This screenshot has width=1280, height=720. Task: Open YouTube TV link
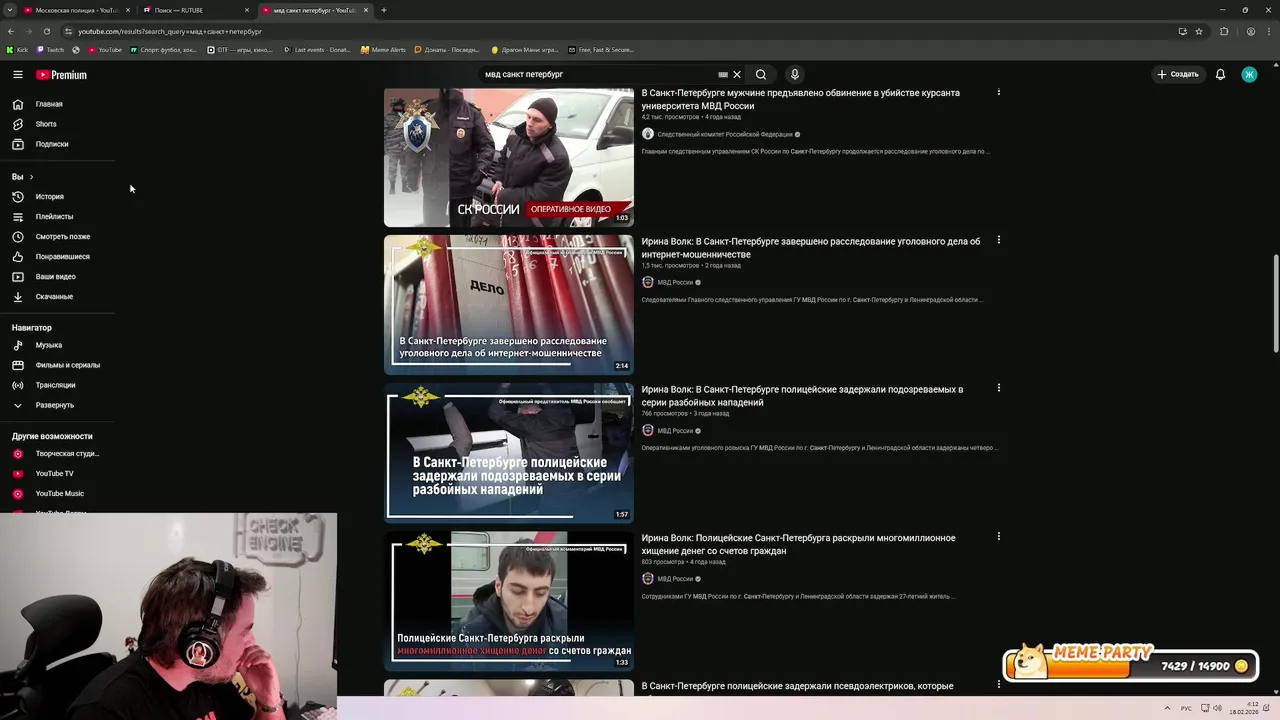pos(54,474)
